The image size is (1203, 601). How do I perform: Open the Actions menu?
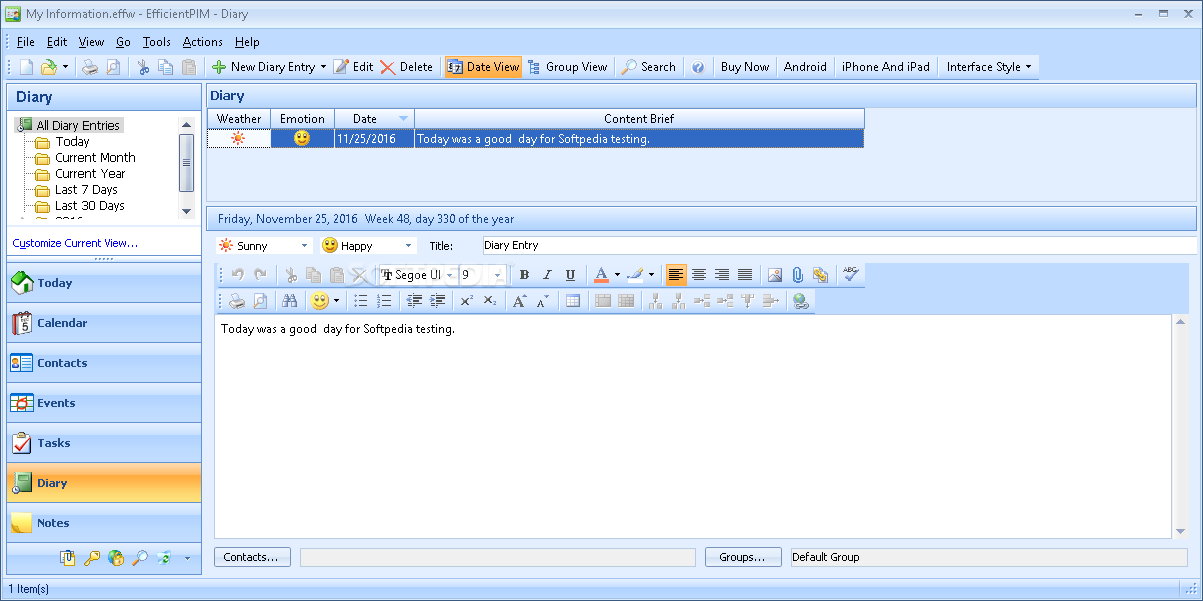[202, 42]
